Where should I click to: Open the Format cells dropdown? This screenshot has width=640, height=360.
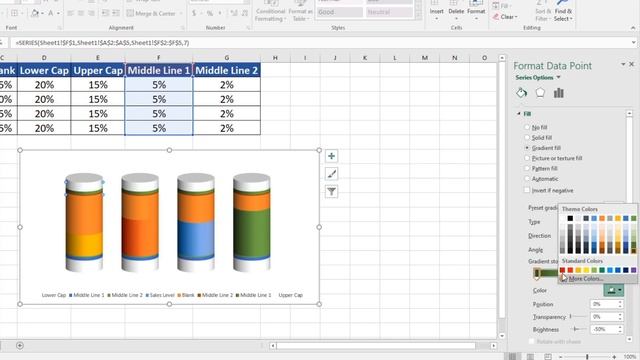[x=476, y=11]
